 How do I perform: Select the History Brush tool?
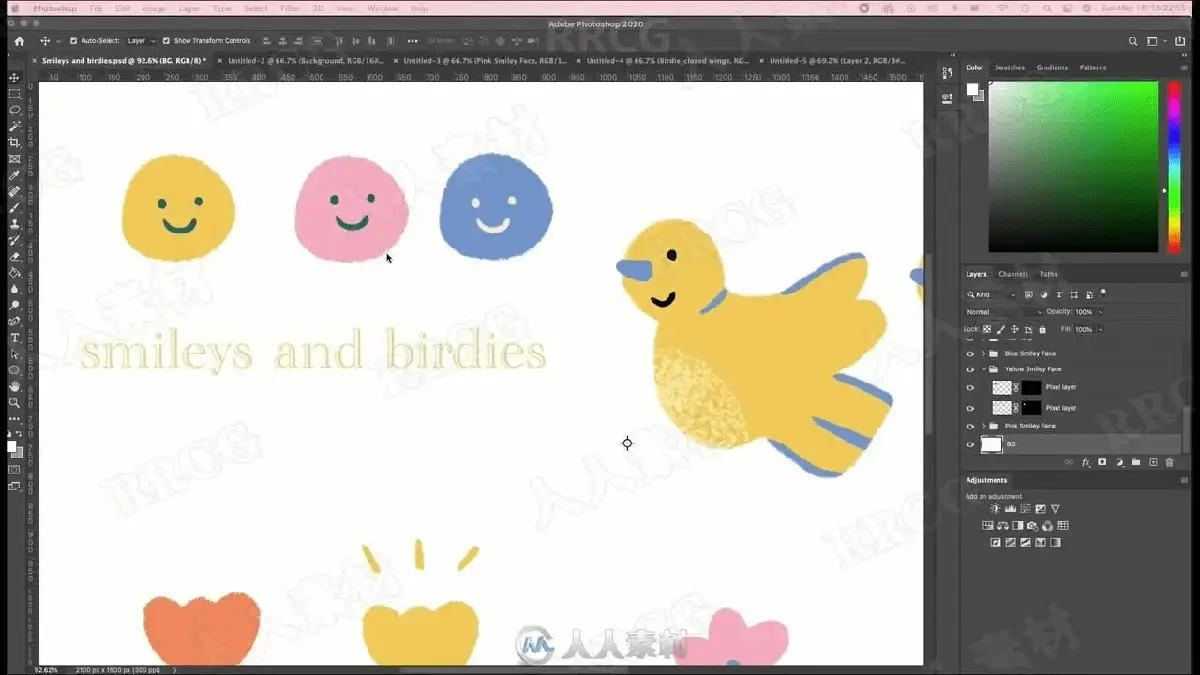(14, 240)
